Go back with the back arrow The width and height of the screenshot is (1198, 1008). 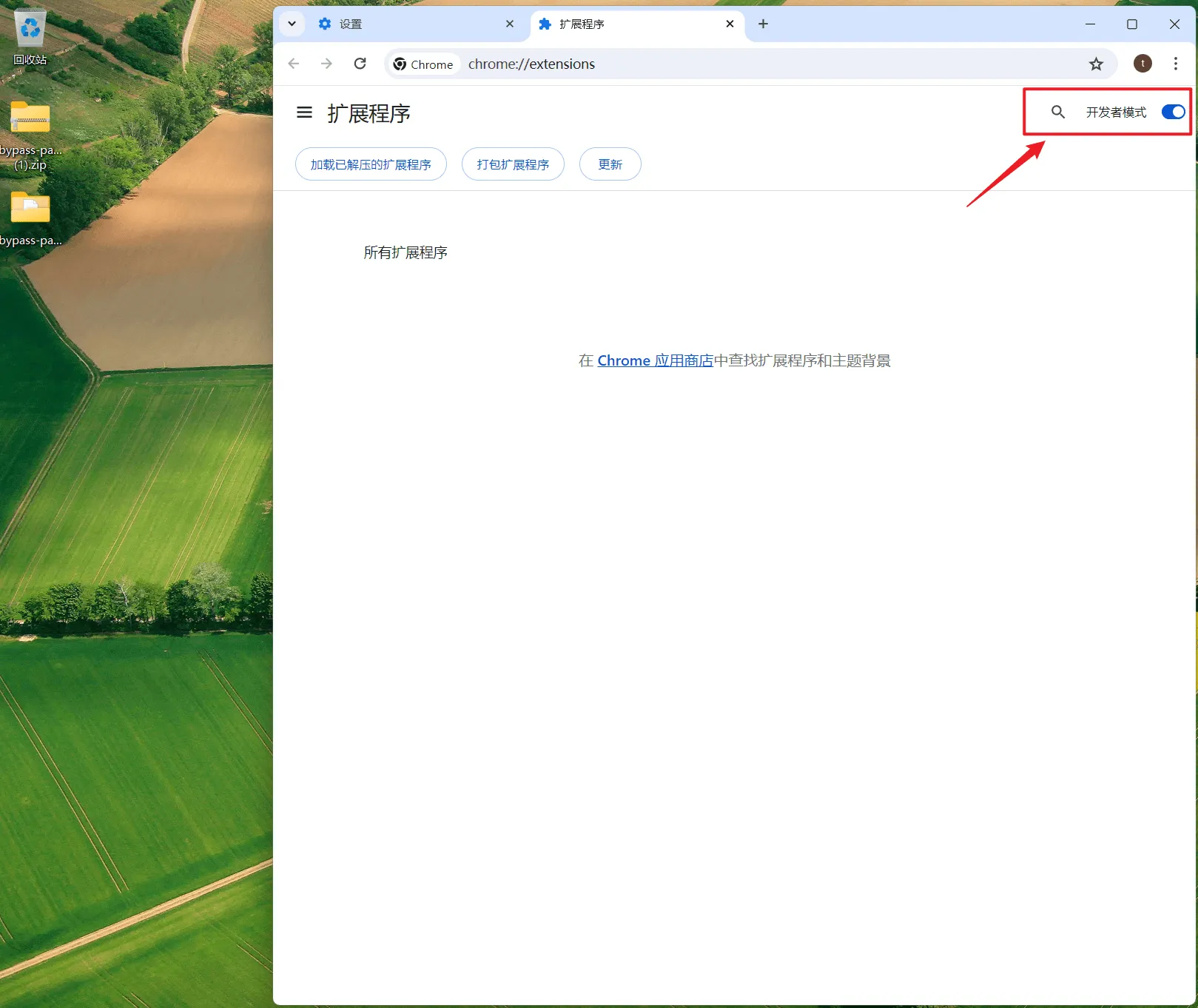click(294, 64)
